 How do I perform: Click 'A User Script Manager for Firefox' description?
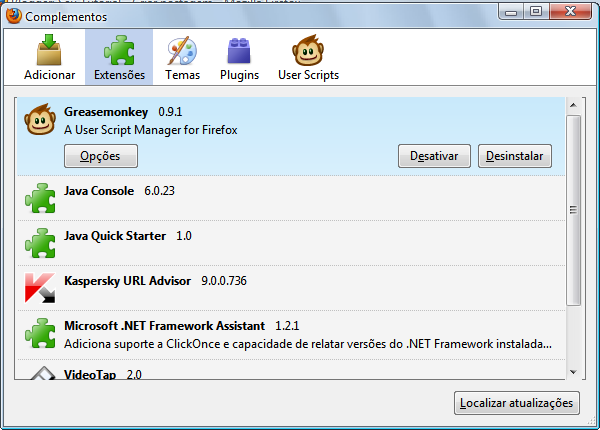click(151, 130)
